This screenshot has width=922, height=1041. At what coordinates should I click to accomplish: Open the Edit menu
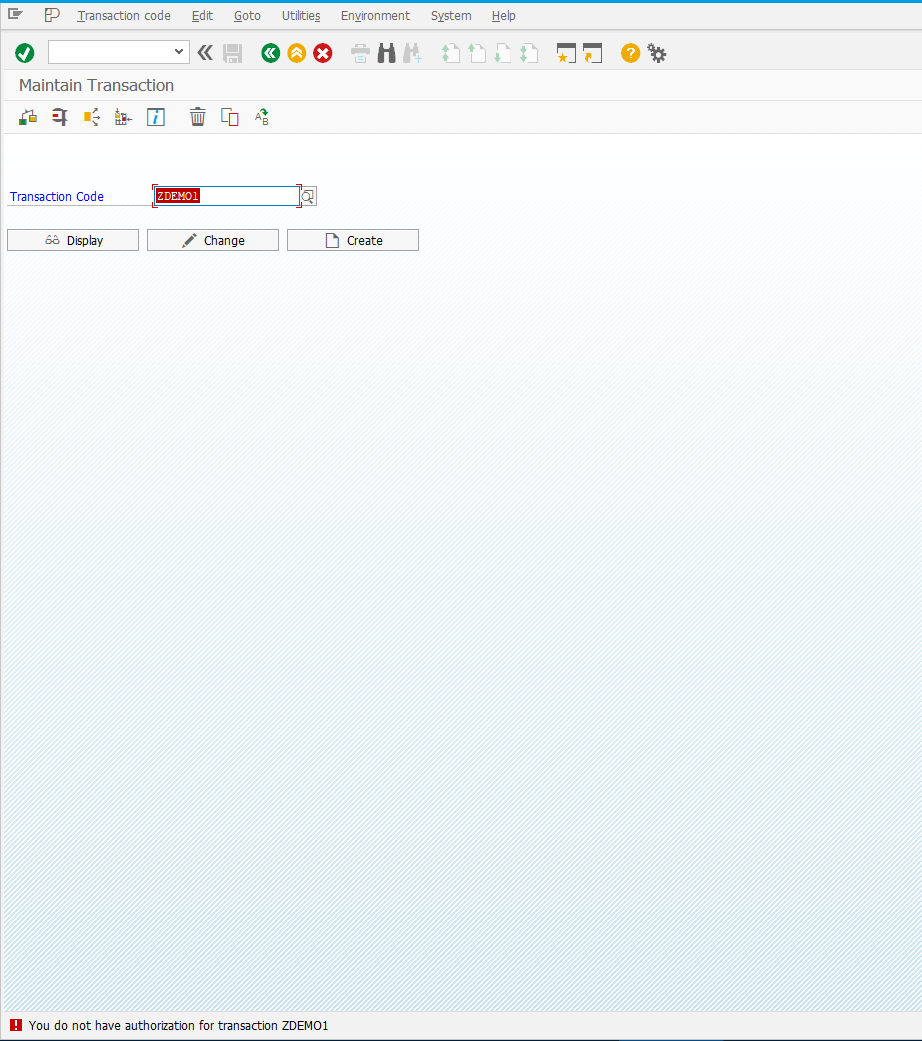(202, 15)
